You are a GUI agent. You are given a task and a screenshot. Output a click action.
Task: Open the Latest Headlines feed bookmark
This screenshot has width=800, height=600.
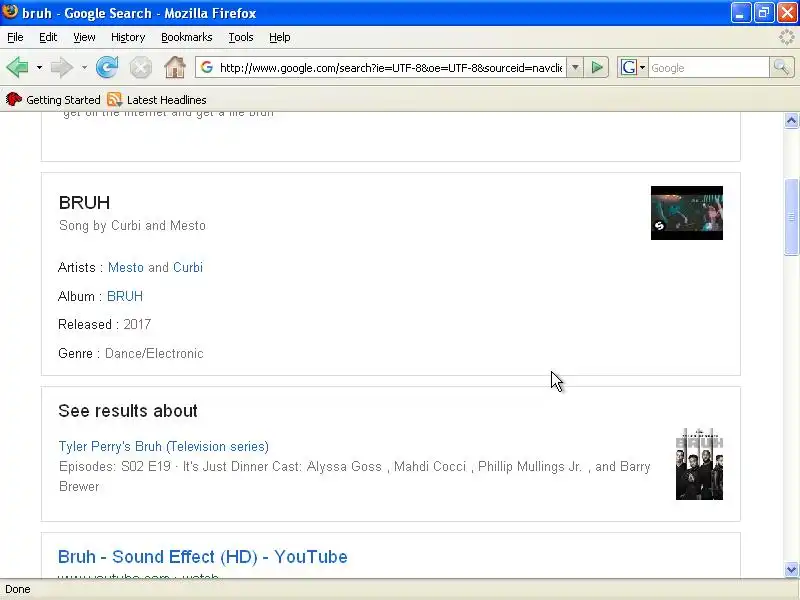(x=157, y=99)
